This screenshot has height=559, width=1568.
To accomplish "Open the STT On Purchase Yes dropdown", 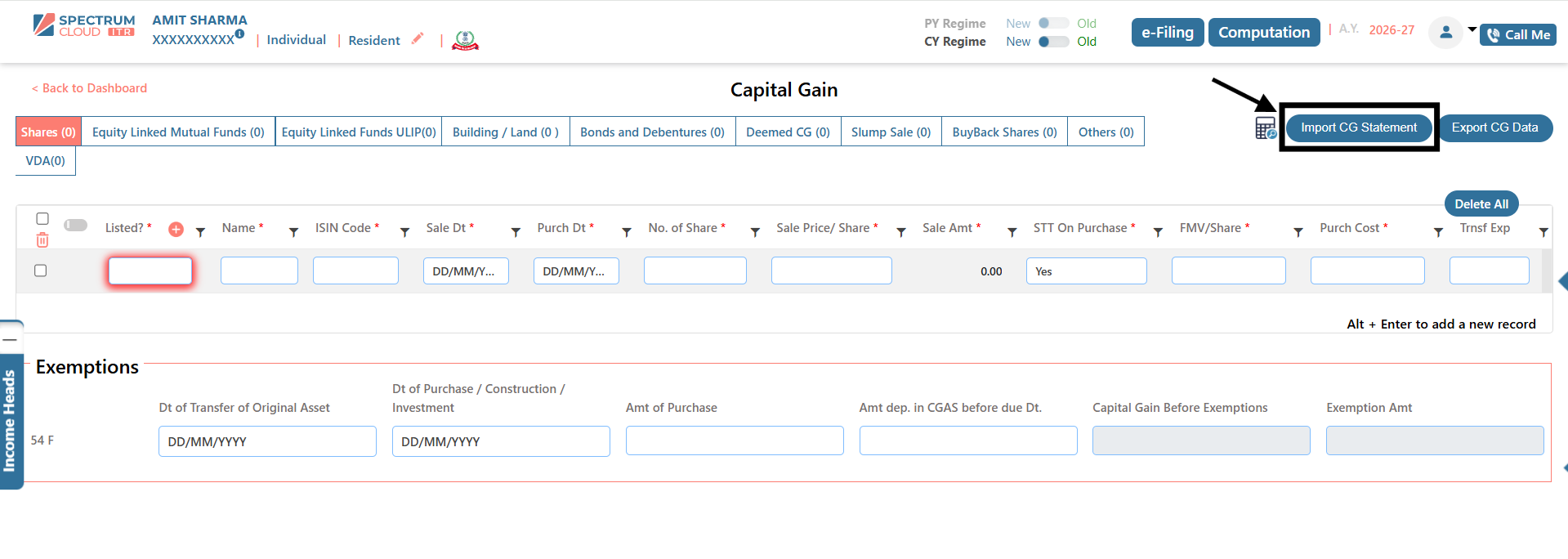I will [1085, 271].
